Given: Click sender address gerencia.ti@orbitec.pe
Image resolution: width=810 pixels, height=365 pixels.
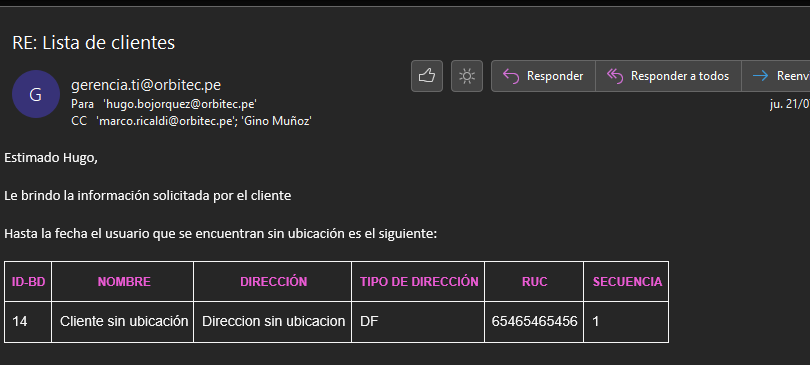Looking at the screenshot, I should point(146,85).
